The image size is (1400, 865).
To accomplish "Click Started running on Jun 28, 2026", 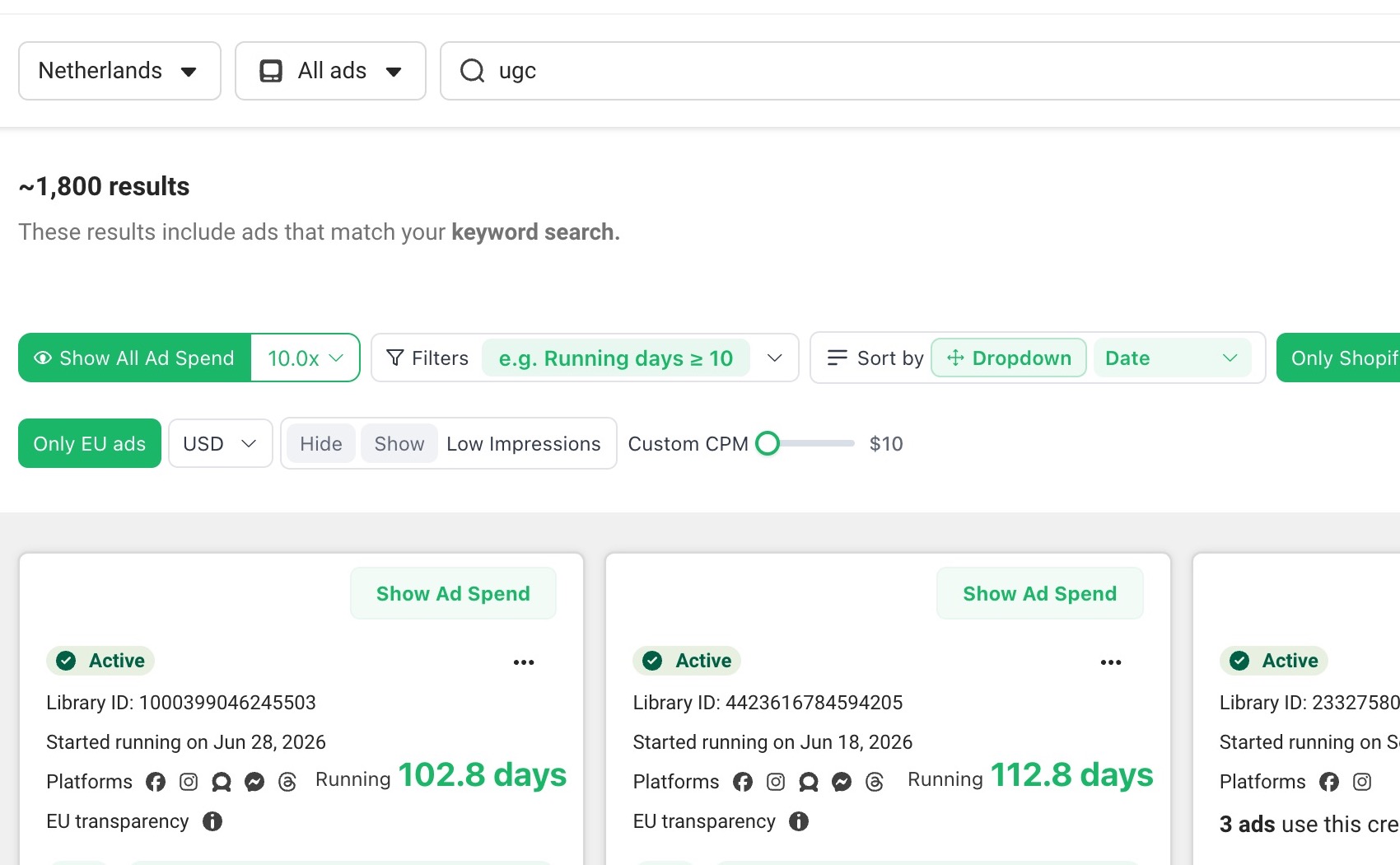I will [186, 742].
